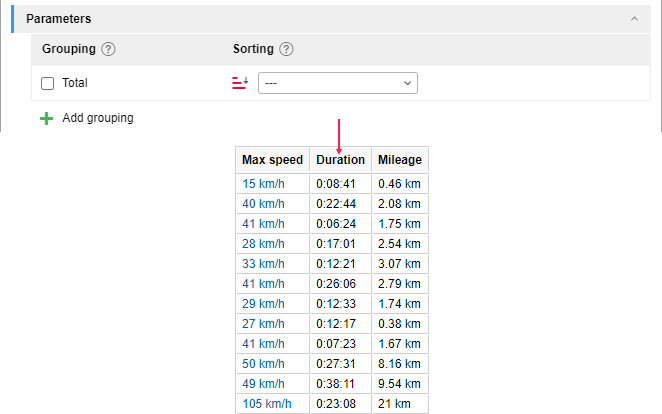Click the Parameters section header
This screenshot has height=414, width=662.
(332, 19)
